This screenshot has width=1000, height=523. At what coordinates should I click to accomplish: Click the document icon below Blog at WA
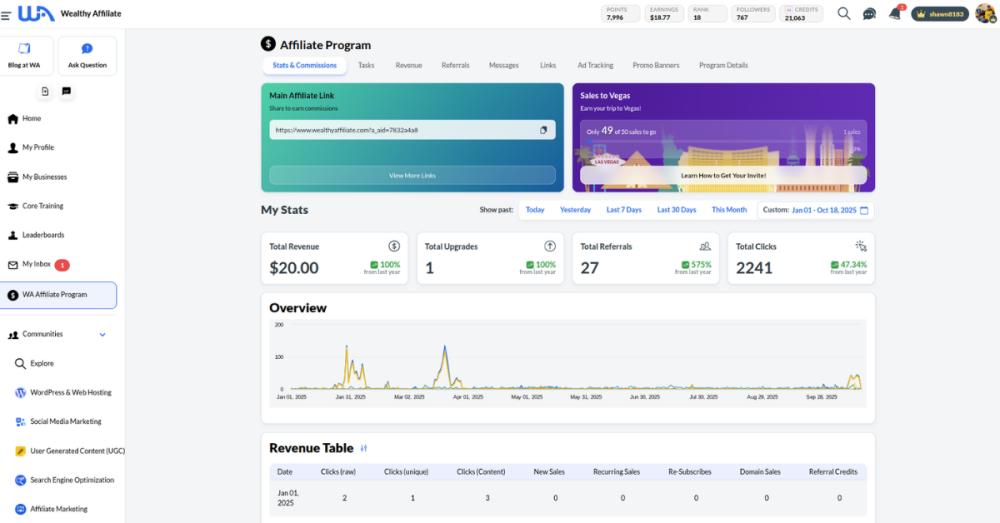46,91
